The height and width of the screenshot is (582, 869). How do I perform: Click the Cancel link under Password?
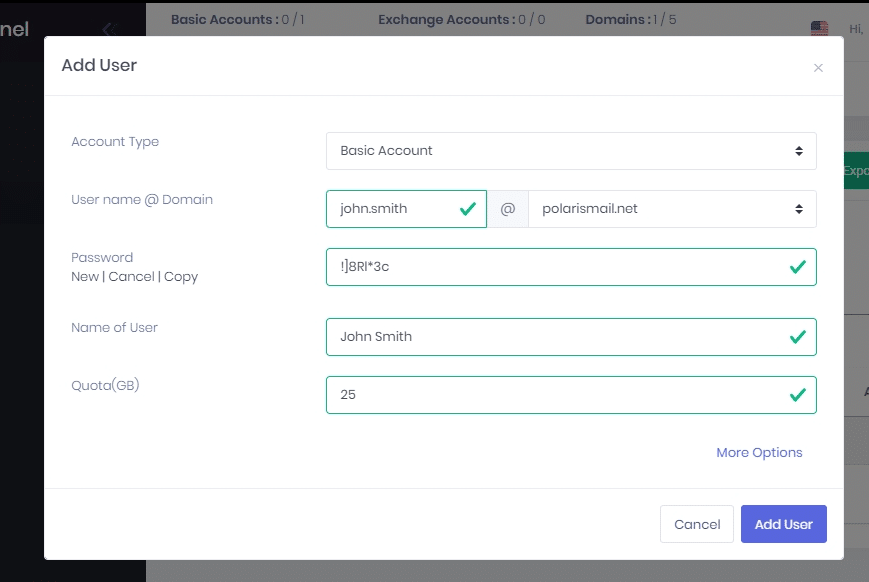pyautogui.click(x=131, y=276)
